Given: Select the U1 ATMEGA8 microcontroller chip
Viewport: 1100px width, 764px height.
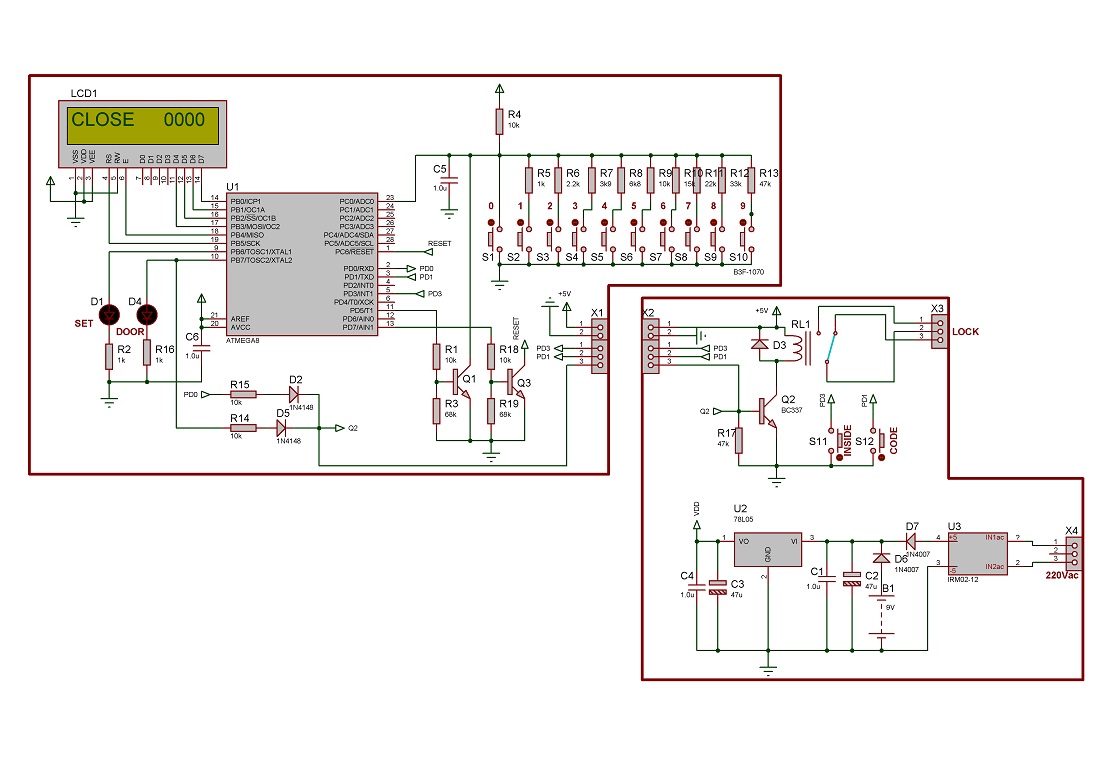Looking at the screenshot, I should (302, 264).
